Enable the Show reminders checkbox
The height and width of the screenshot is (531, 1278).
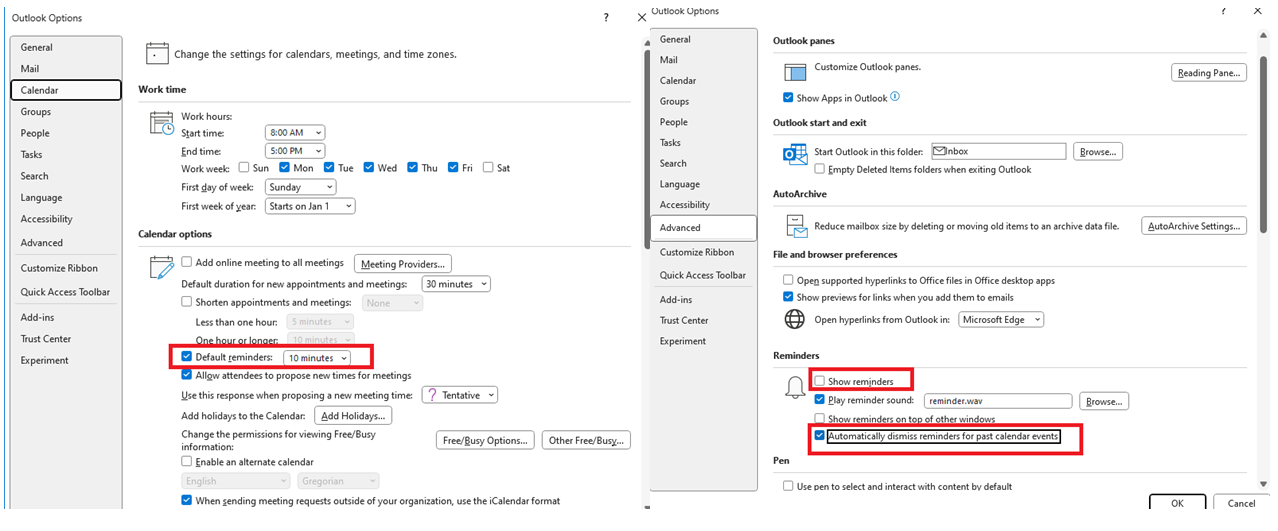pyautogui.click(x=820, y=381)
